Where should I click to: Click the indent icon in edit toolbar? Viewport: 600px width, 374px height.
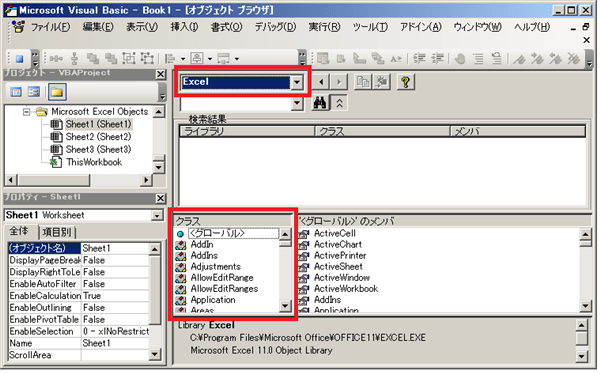(419, 59)
